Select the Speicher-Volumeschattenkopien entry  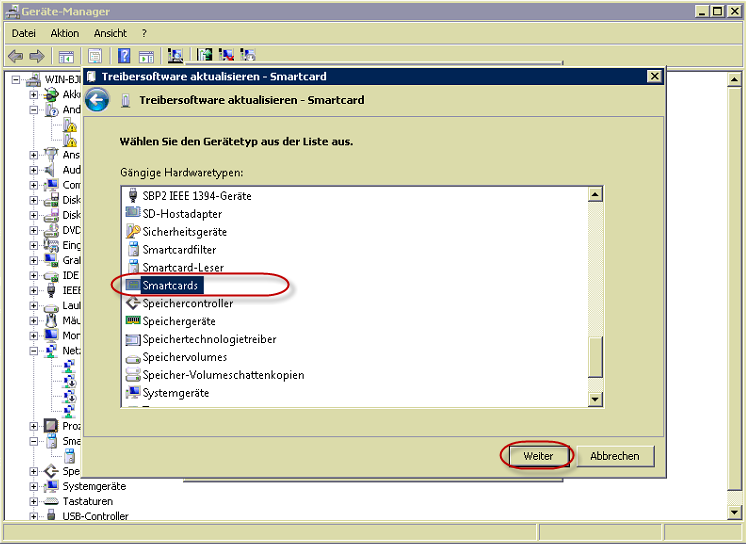click(x=222, y=376)
